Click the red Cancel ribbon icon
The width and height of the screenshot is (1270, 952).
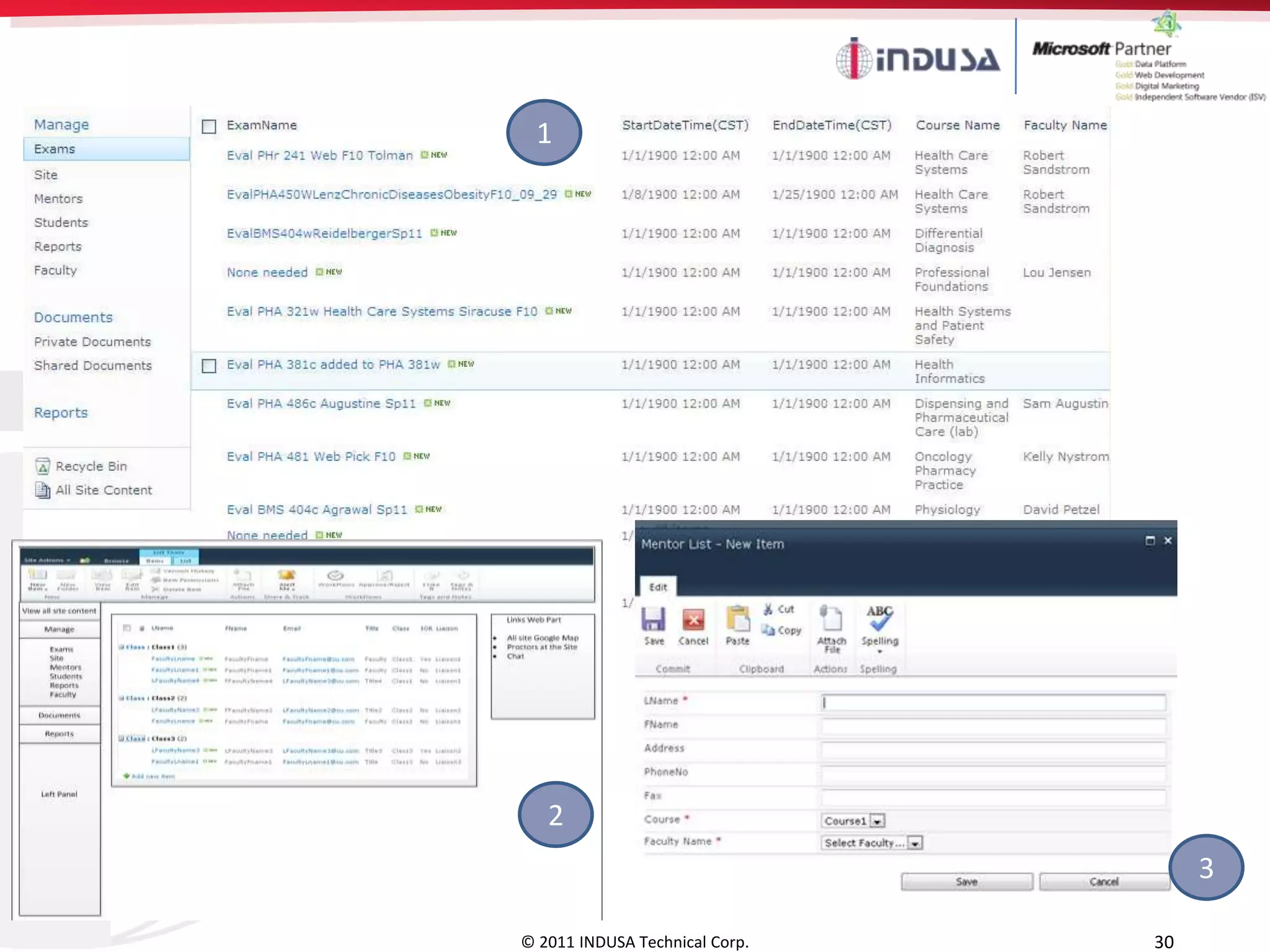[x=693, y=620]
